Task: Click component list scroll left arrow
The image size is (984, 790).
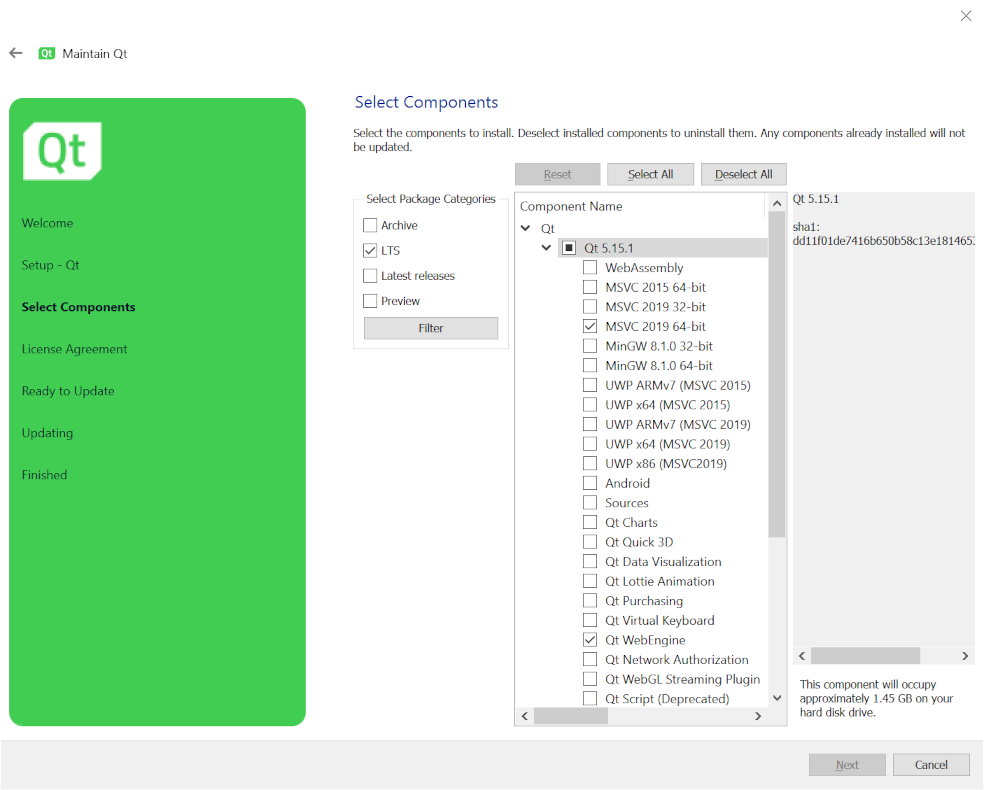Action: 525,716
